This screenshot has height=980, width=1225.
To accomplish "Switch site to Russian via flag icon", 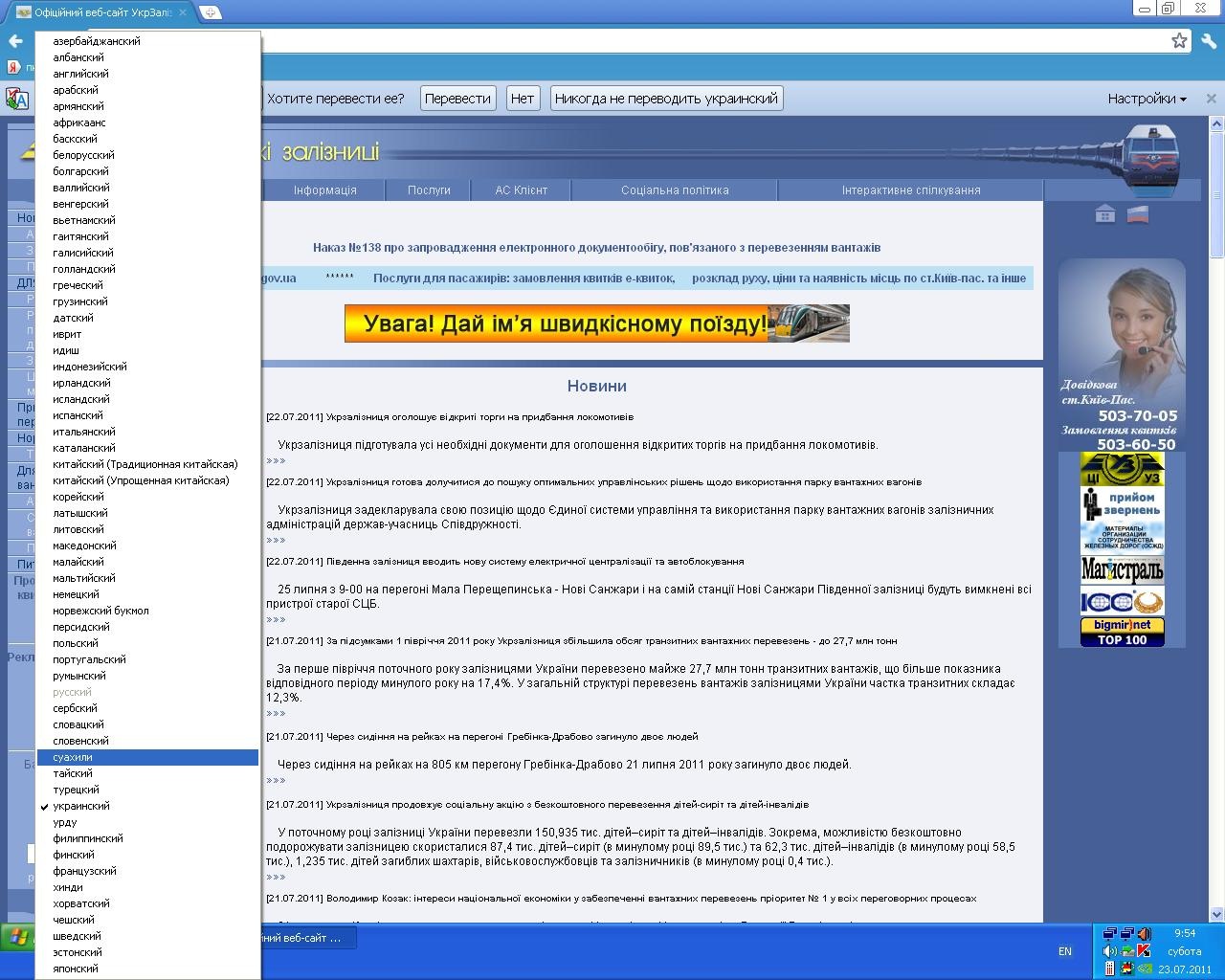I will pyautogui.click(x=1137, y=214).
